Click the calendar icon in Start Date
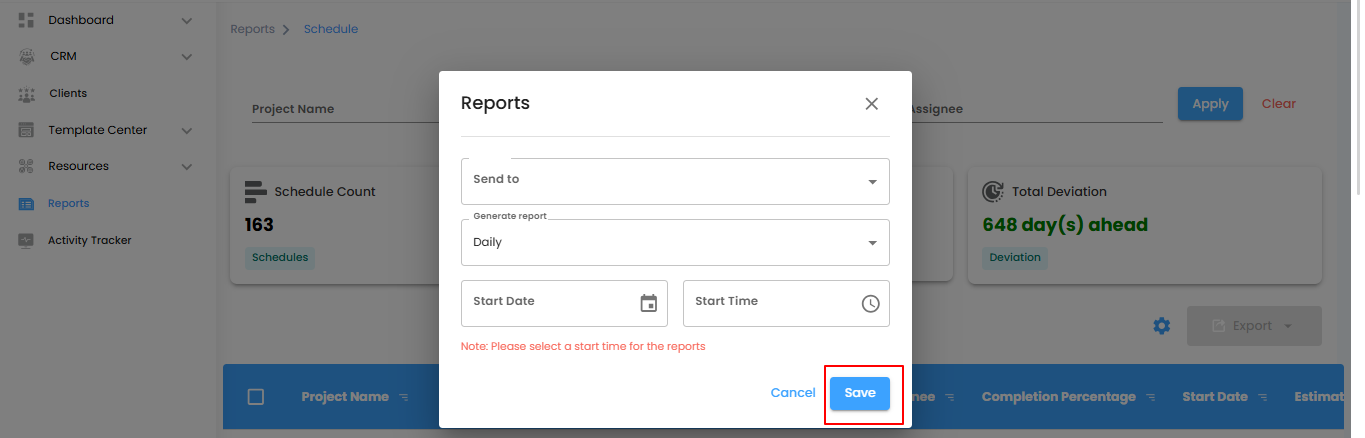The image size is (1365, 438). tap(649, 303)
